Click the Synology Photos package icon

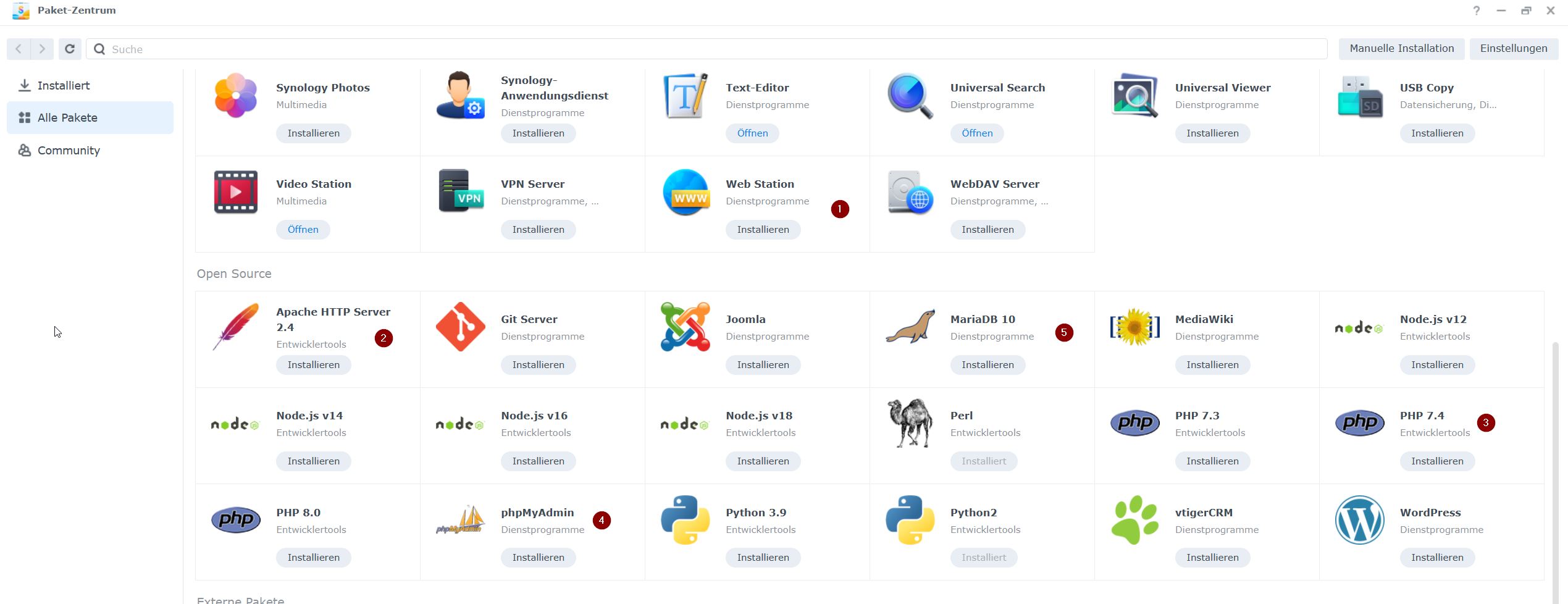point(235,96)
